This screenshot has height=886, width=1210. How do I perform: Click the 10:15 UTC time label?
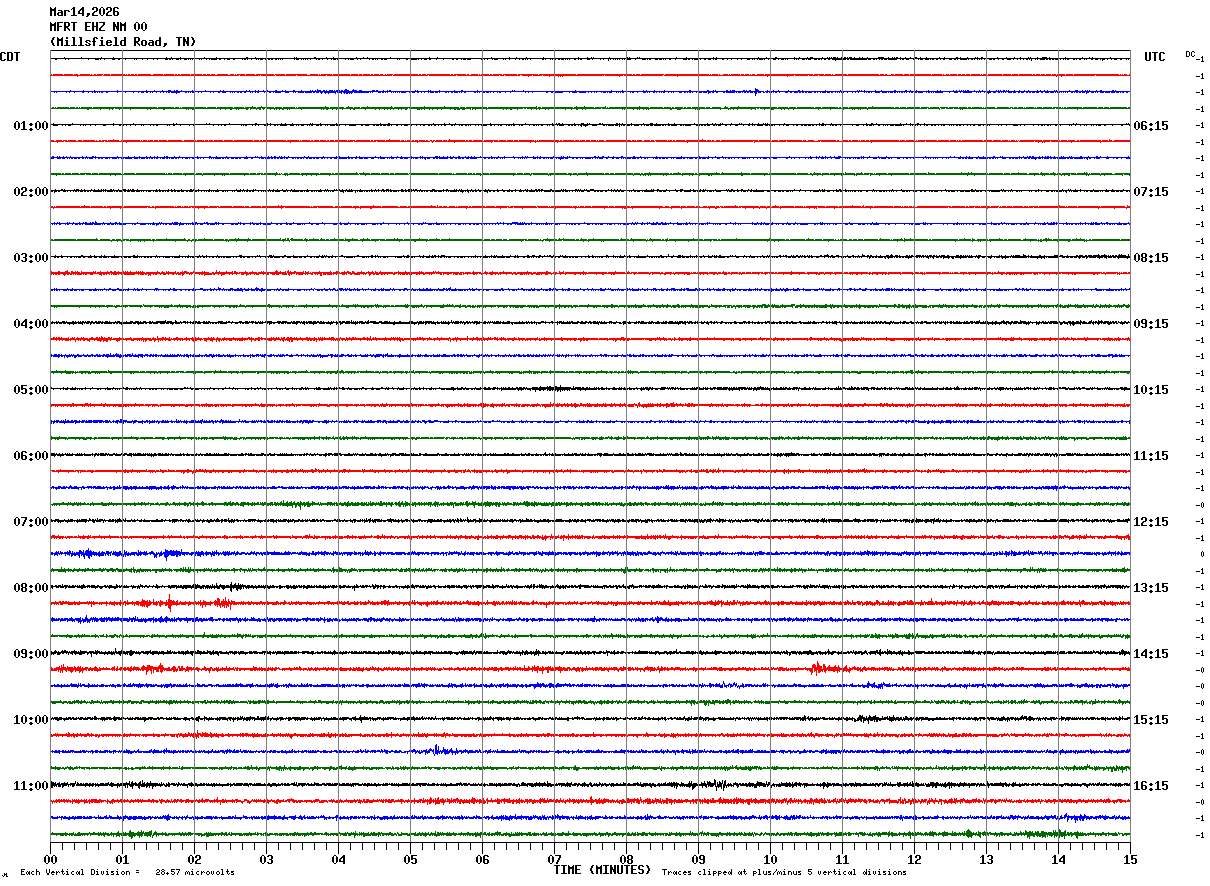1151,390
